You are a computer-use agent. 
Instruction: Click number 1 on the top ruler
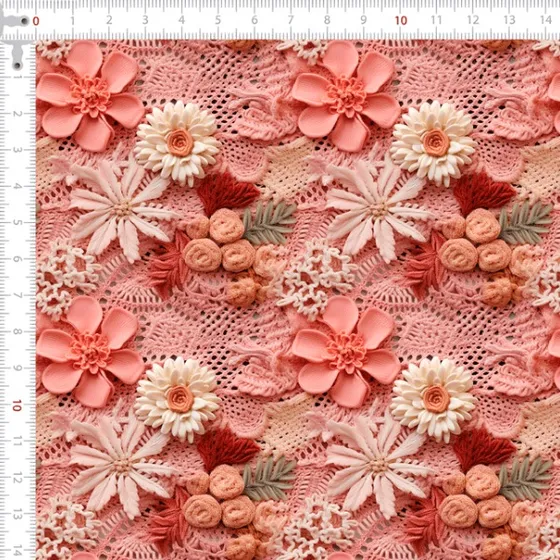click(72, 20)
